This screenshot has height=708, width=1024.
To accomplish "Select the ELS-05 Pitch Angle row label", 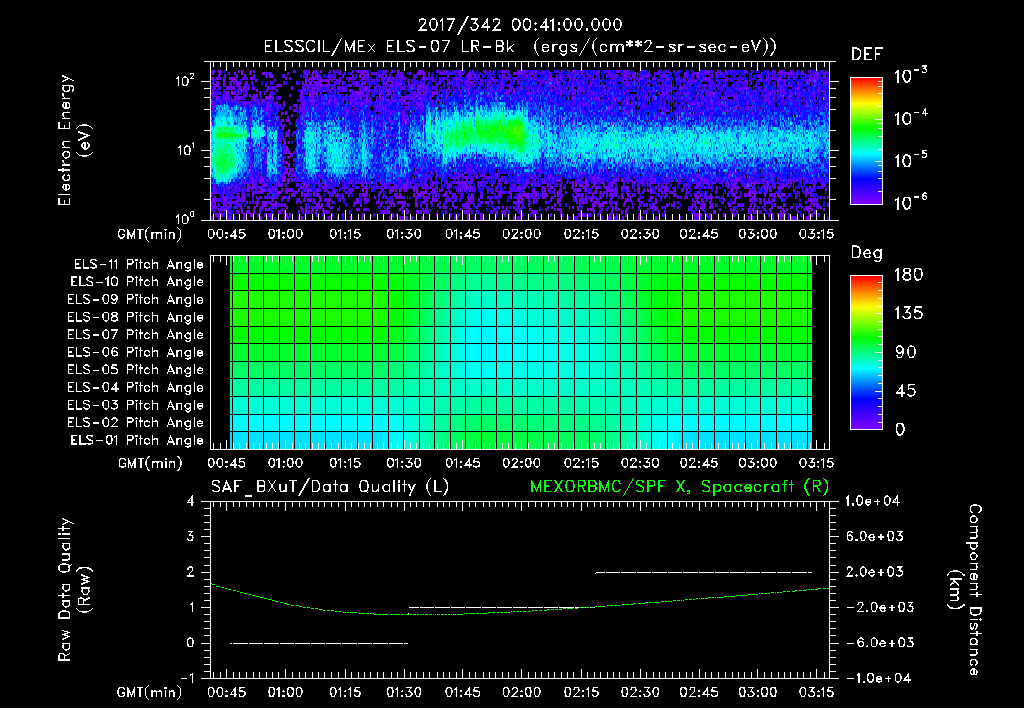I will click(x=136, y=370).
